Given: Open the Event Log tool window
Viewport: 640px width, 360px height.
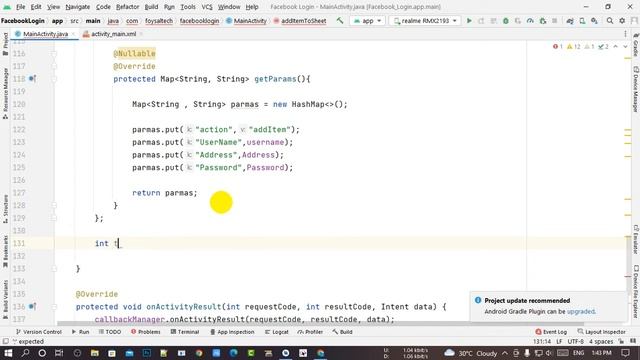Looking at the screenshot, I should (x=551, y=332).
